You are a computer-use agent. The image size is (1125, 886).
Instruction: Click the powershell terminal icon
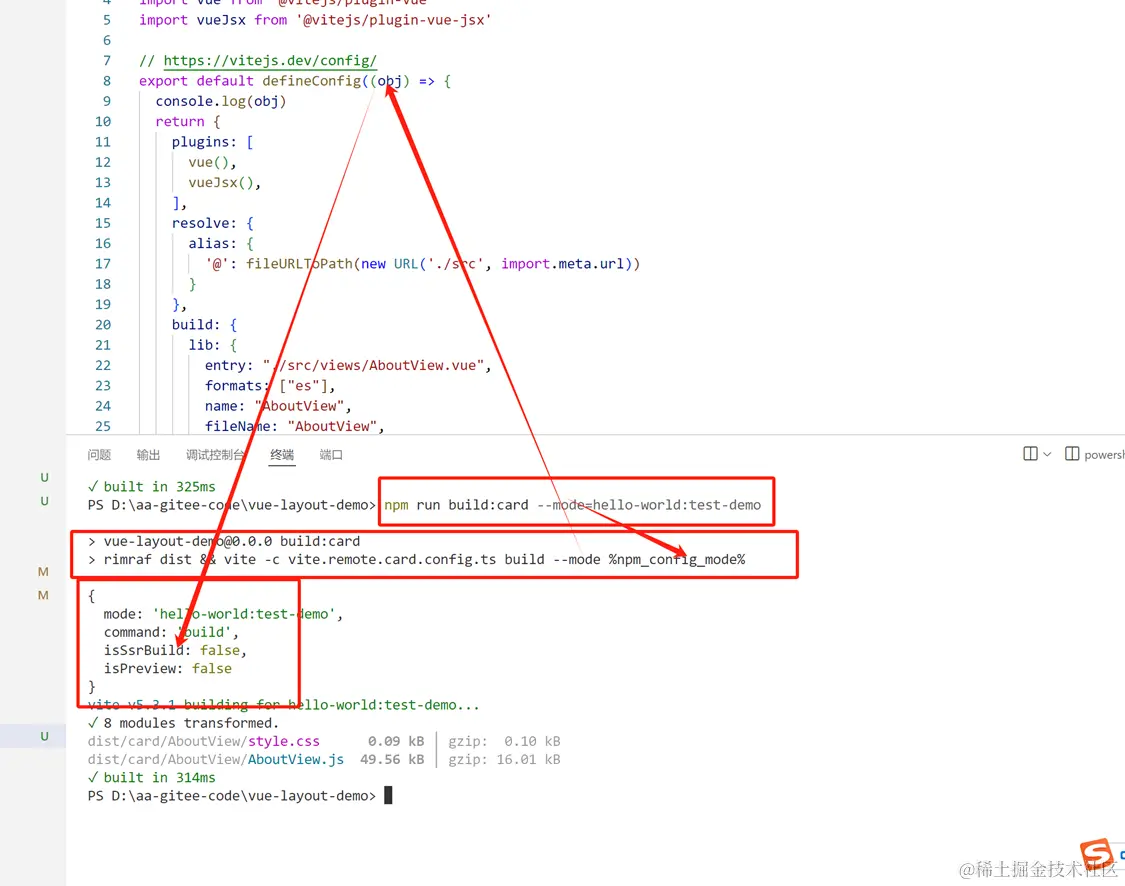(x=1072, y=453)
